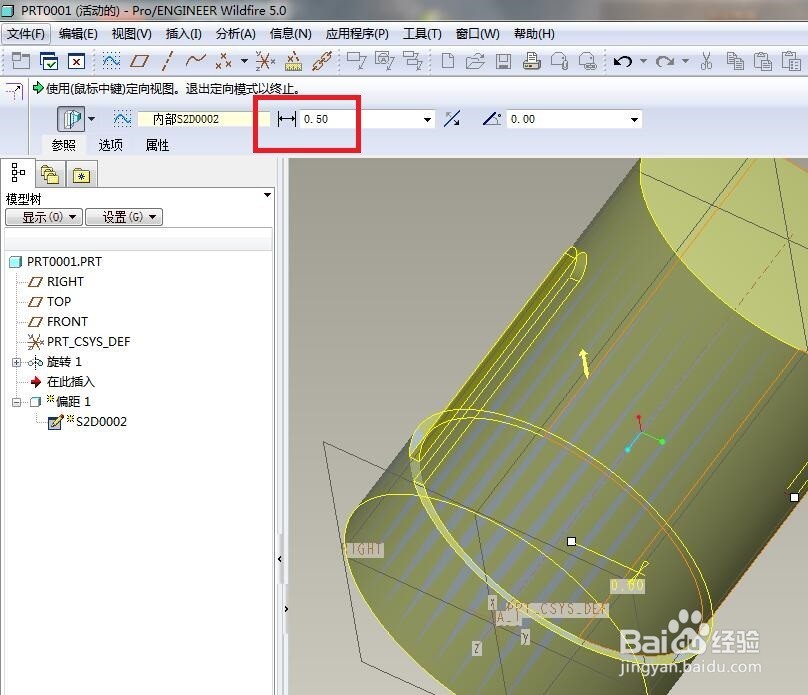Image resolution: width=808 pixels, height=695 pixels.
Task: Click the reference chain link icon
Action: point(322,61)
